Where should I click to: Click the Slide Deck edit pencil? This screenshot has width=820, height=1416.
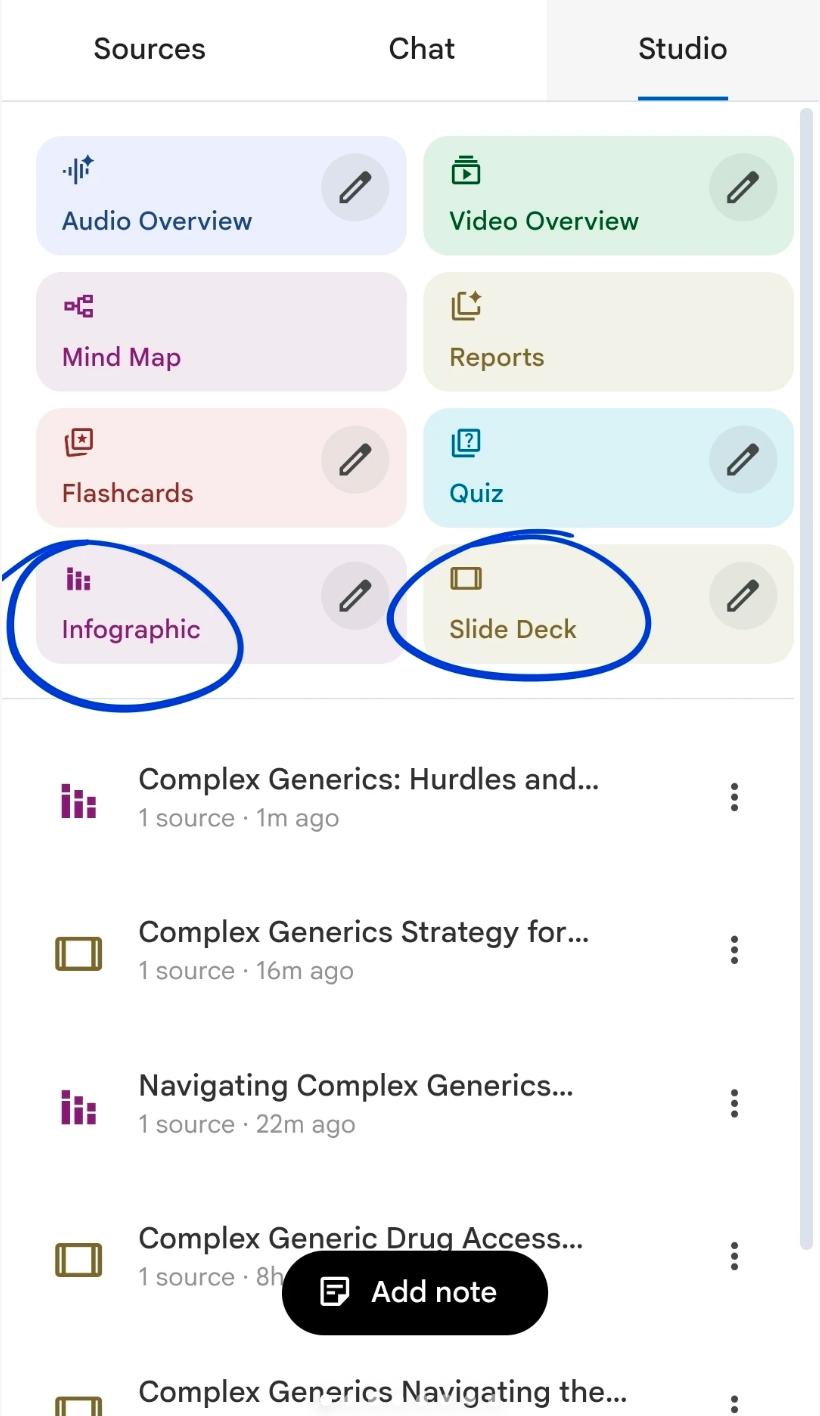pos(742,595)
